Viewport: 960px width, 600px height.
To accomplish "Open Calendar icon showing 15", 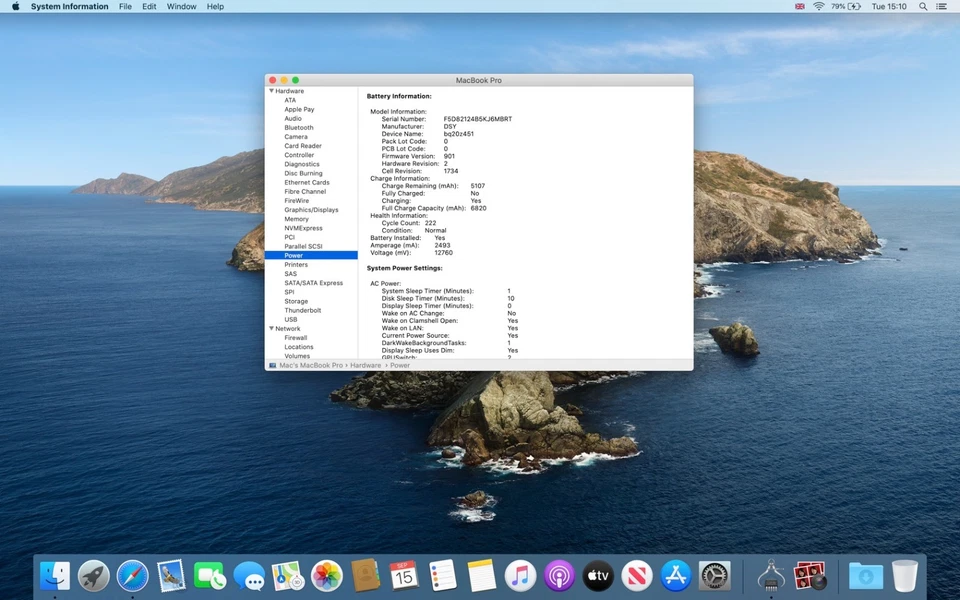I will [x=404, y=576].
